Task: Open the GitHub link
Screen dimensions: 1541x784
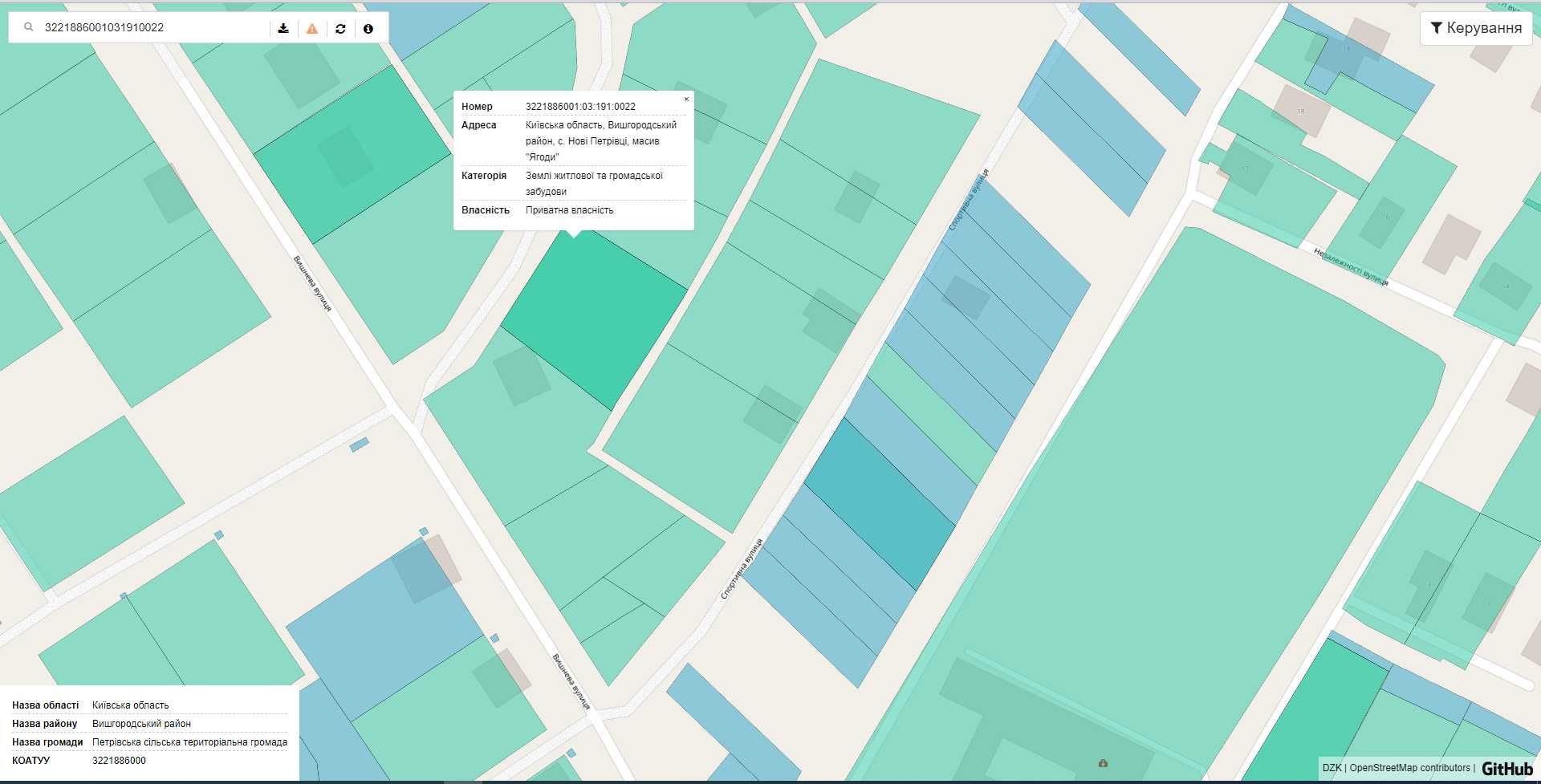Action: tap(1506, 768)
